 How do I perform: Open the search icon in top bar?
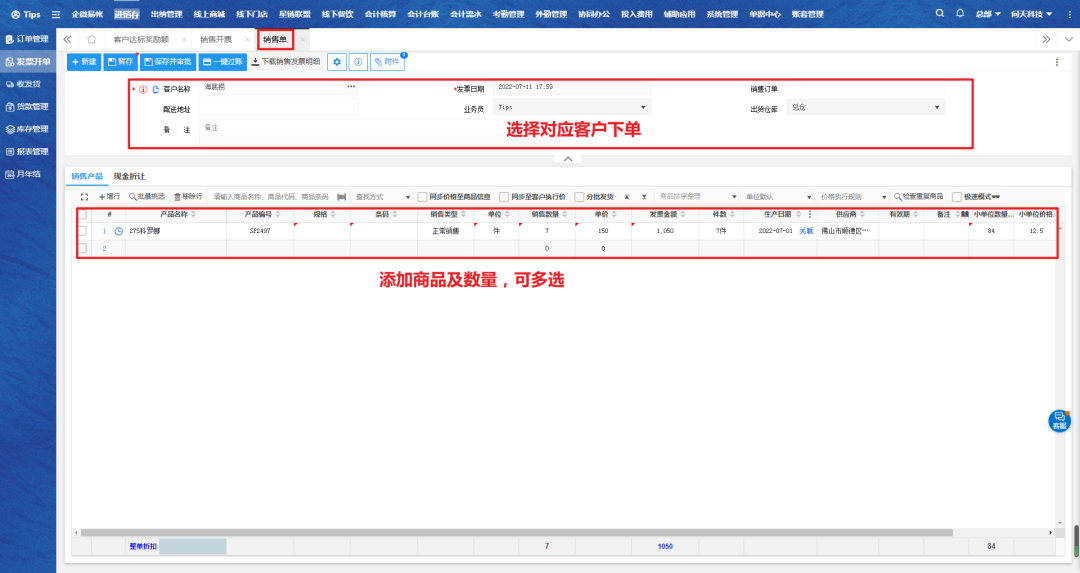[940, 14]
